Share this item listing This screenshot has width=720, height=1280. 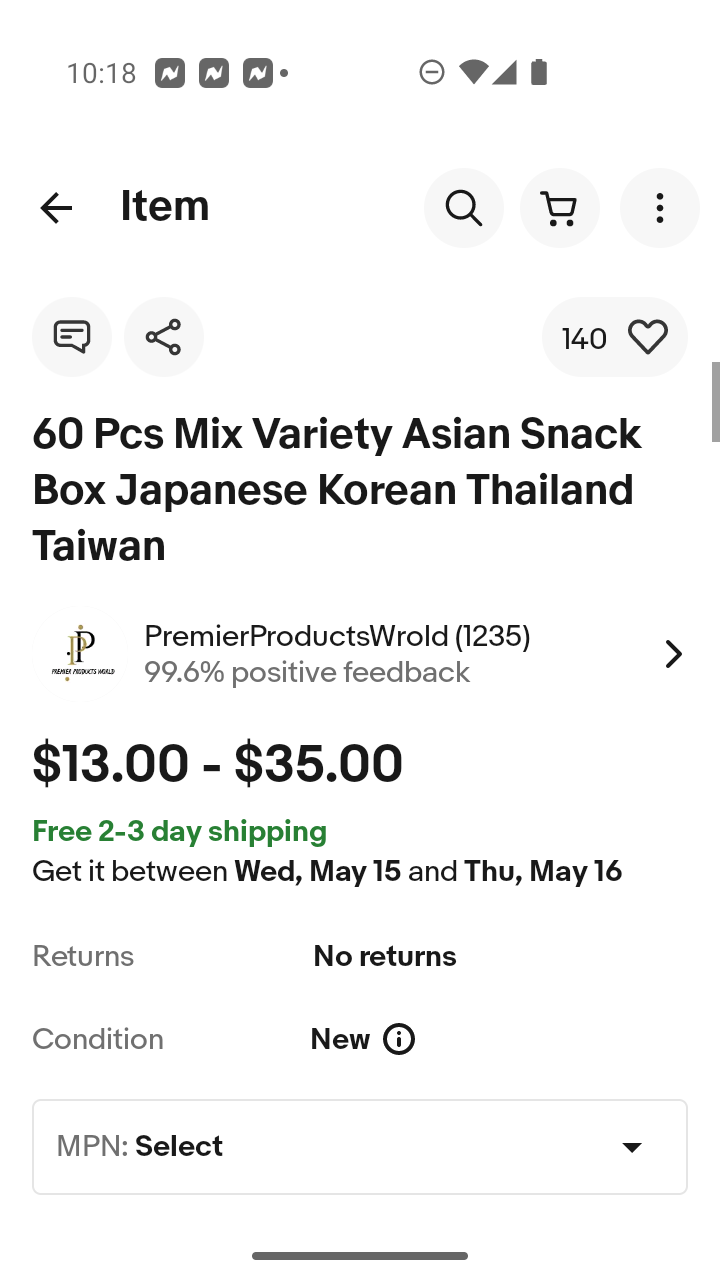point(164,337)
